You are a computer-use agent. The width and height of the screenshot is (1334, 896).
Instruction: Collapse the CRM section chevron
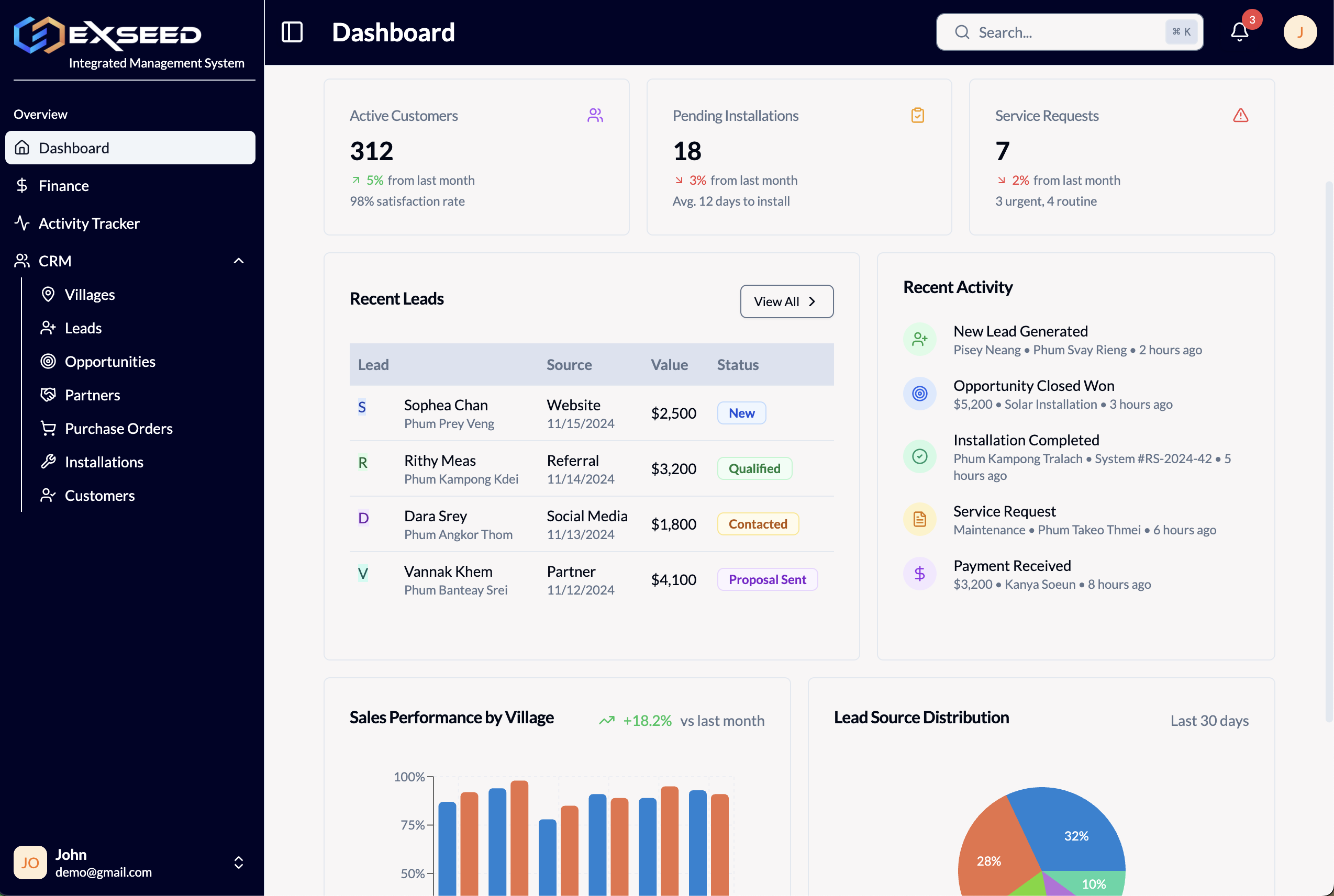[239, 261]
